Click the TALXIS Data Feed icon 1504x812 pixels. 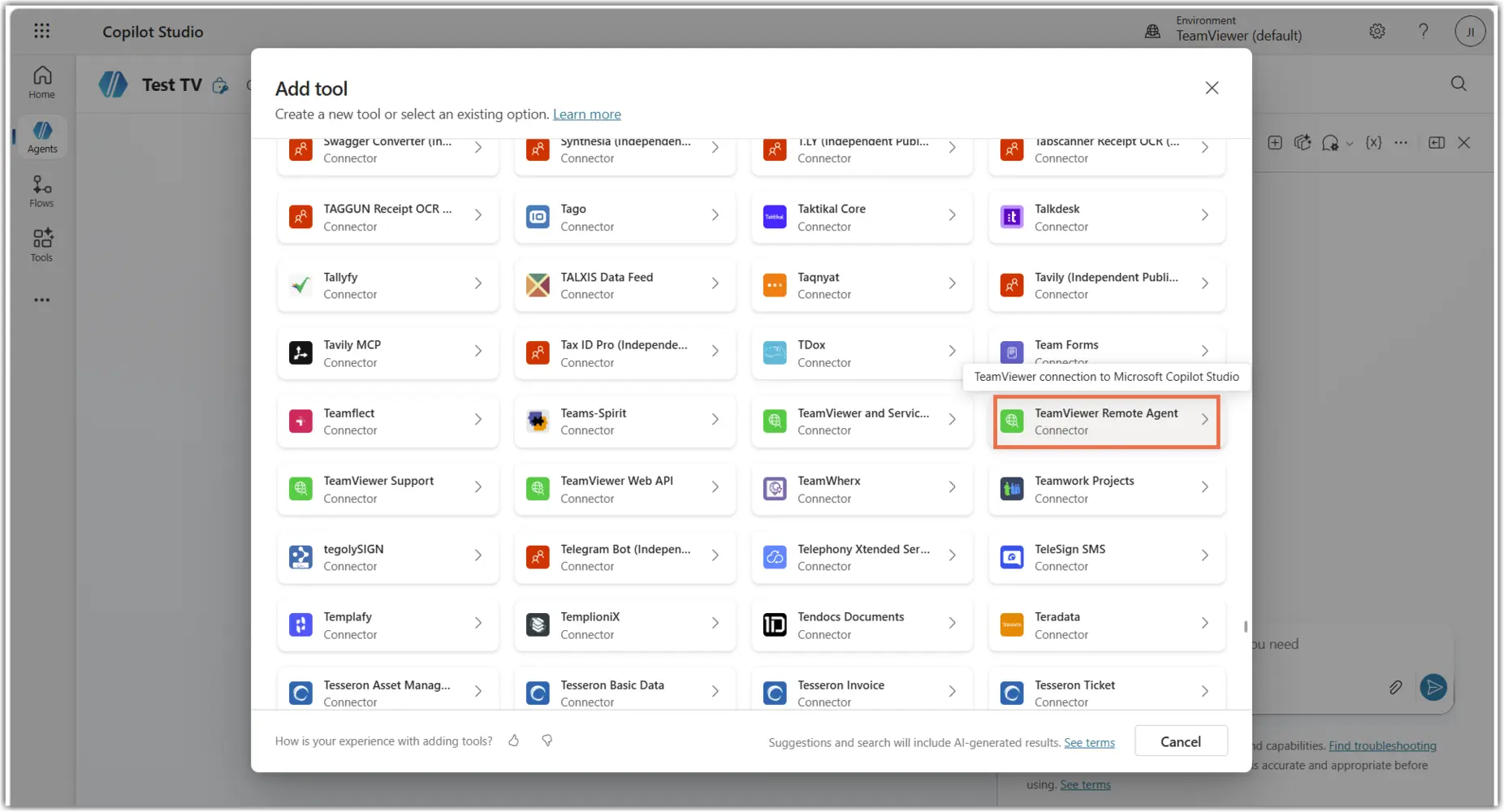(x=538, y=285)
